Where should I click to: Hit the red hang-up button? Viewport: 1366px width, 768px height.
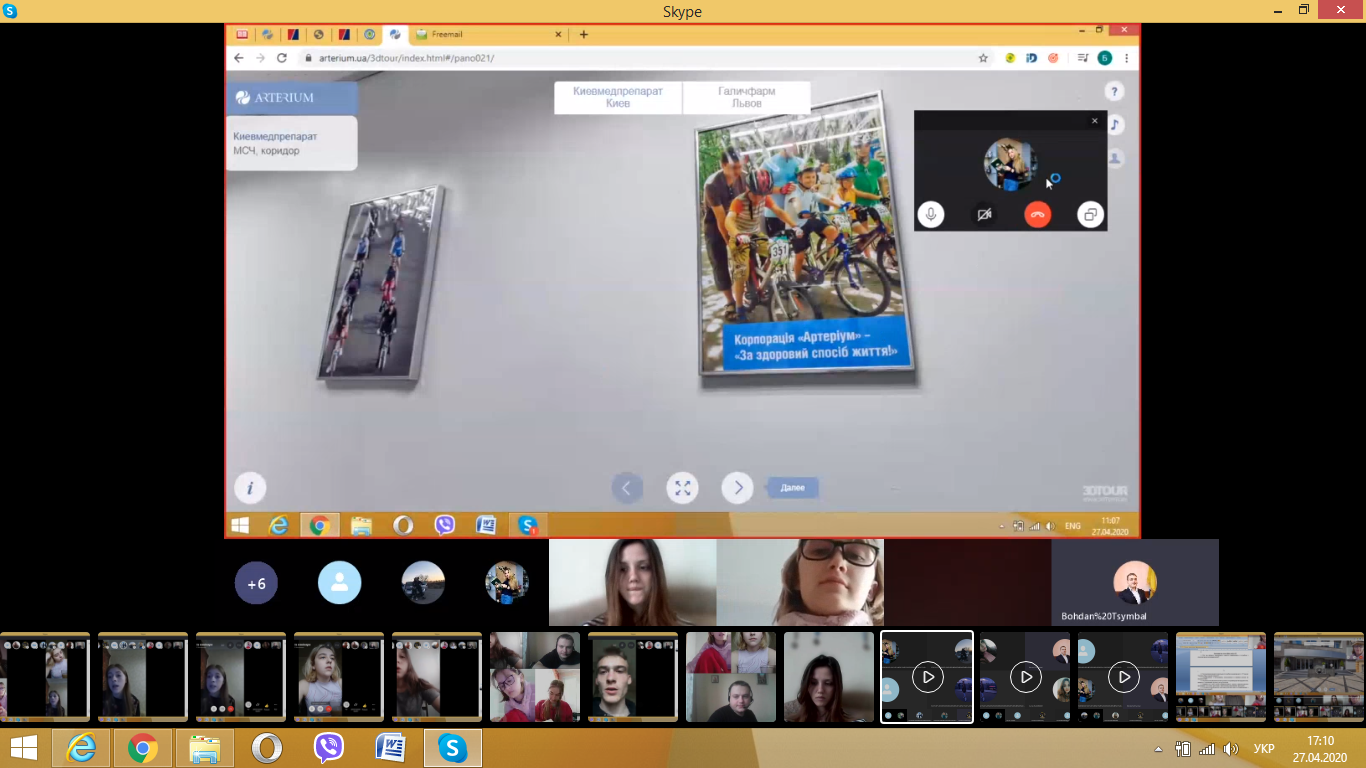(x=1038, y=214)
